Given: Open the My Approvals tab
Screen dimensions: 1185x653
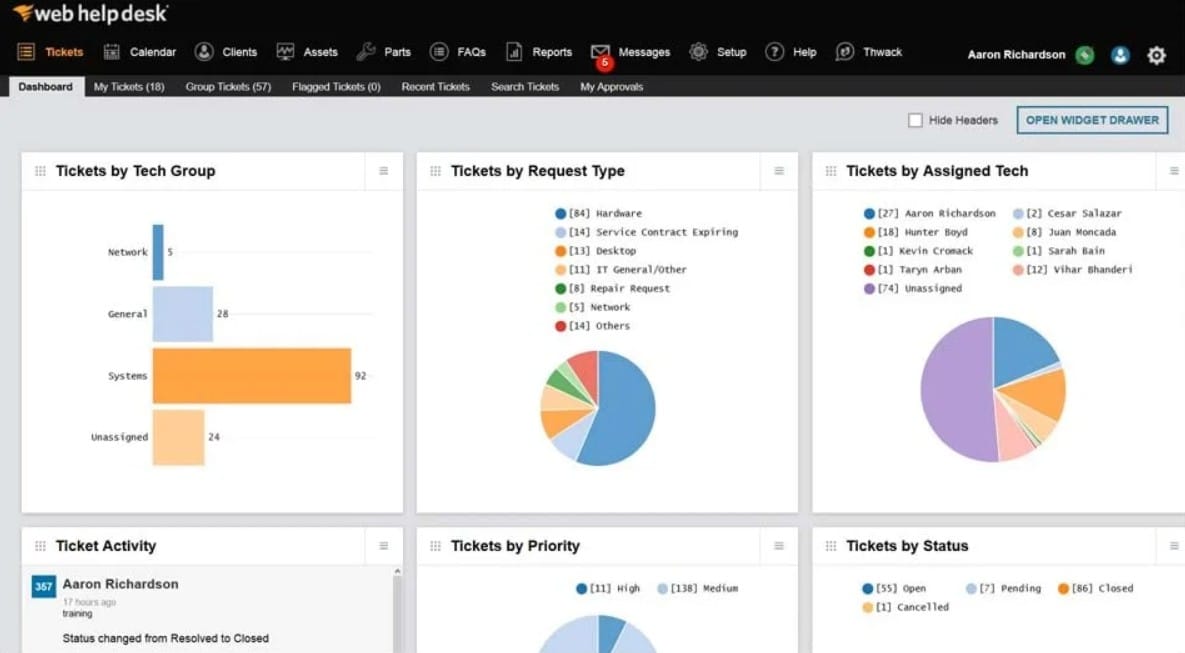Looking at the screenshot, I should pyautogui.click(x=611, y=87).
